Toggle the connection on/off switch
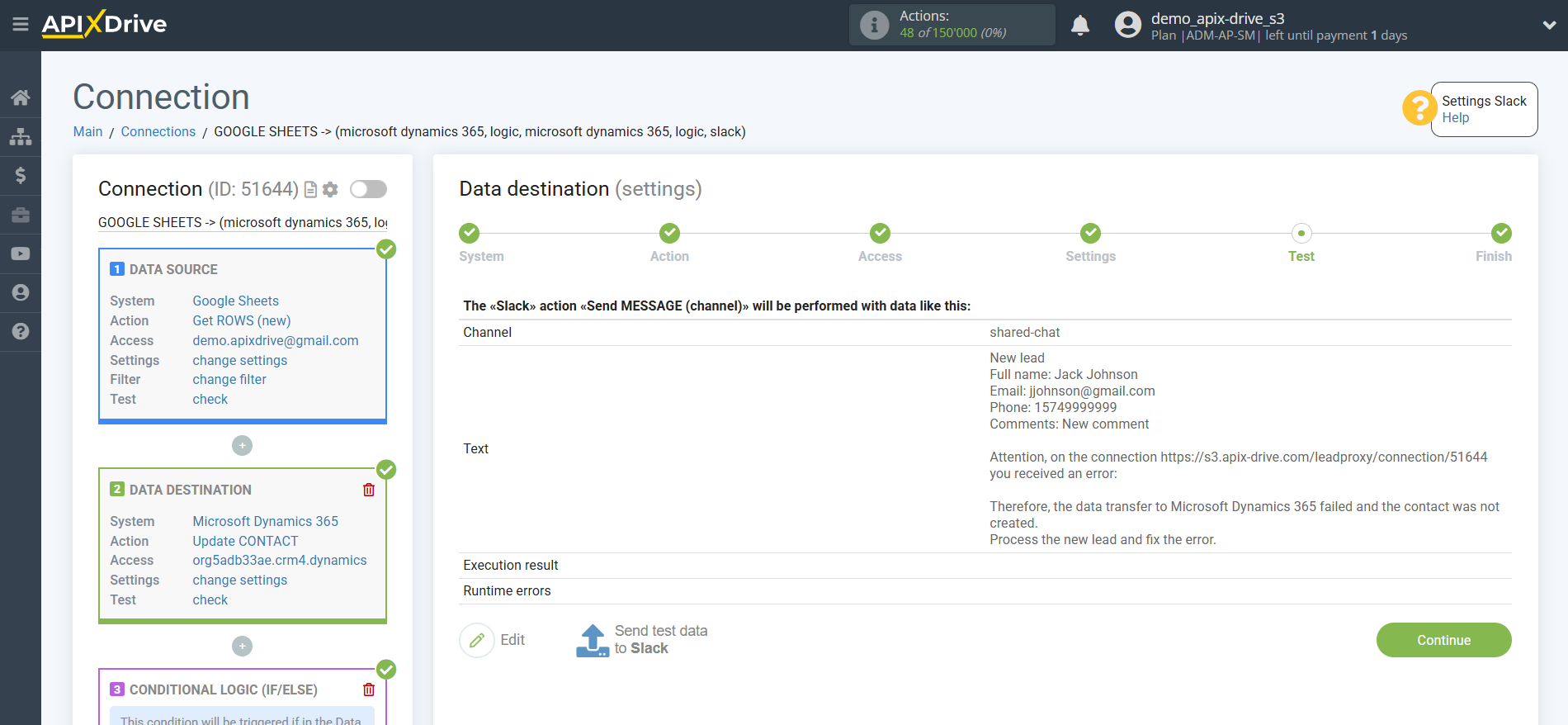This screenshot has height=725, width=1568. point(368,189)
